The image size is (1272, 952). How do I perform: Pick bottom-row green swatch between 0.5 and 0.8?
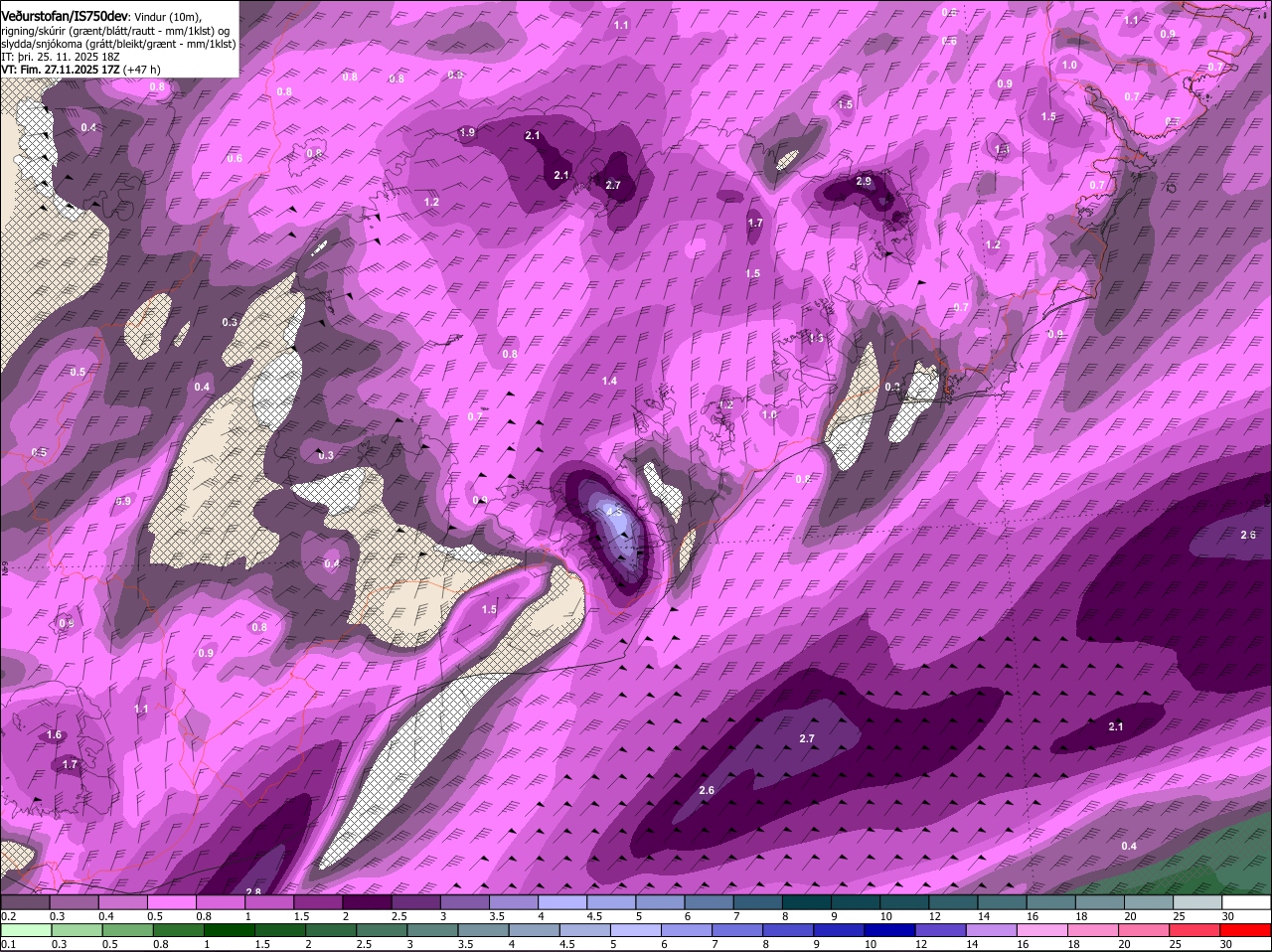point(127,930)
